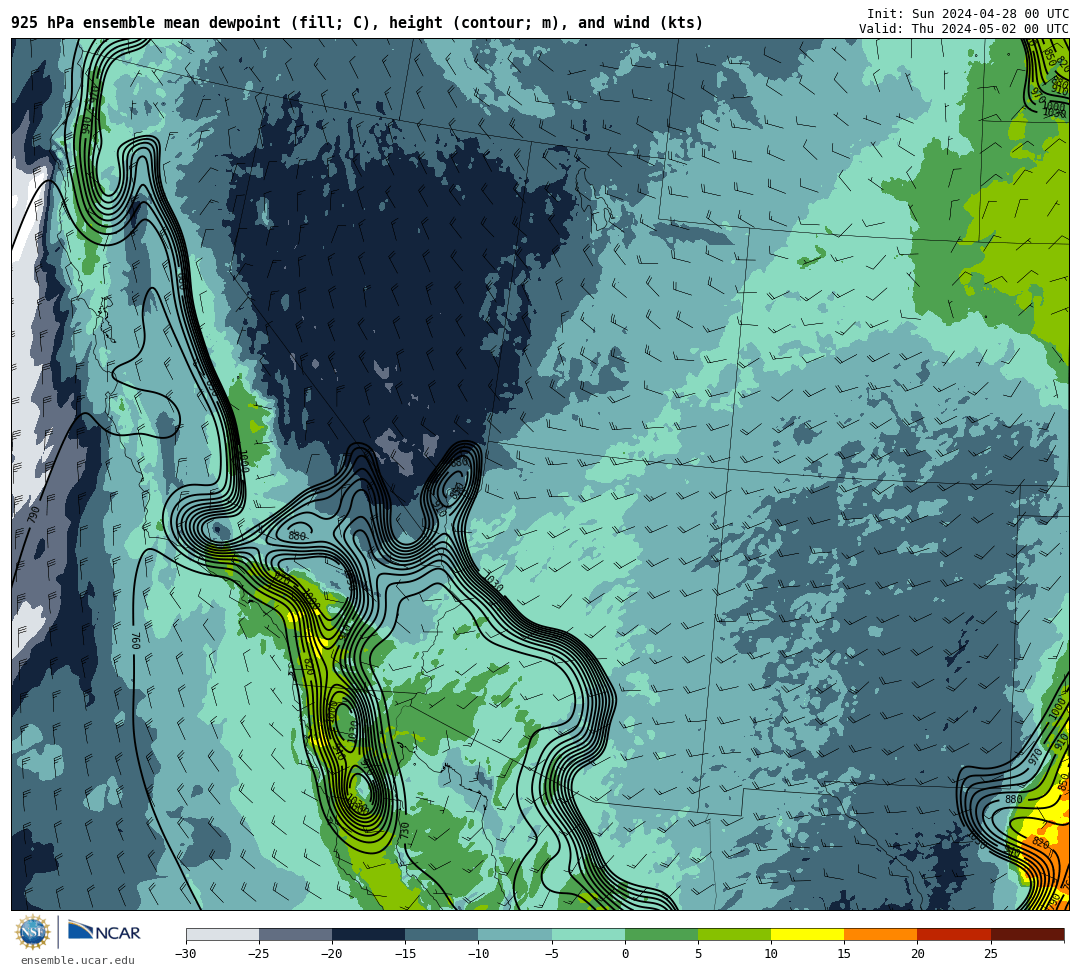The height and width of the screenshot is (973, 1080).
Task: Pick the teal -10 to -5 colorbar segment
Action: (x=515, y=934)
